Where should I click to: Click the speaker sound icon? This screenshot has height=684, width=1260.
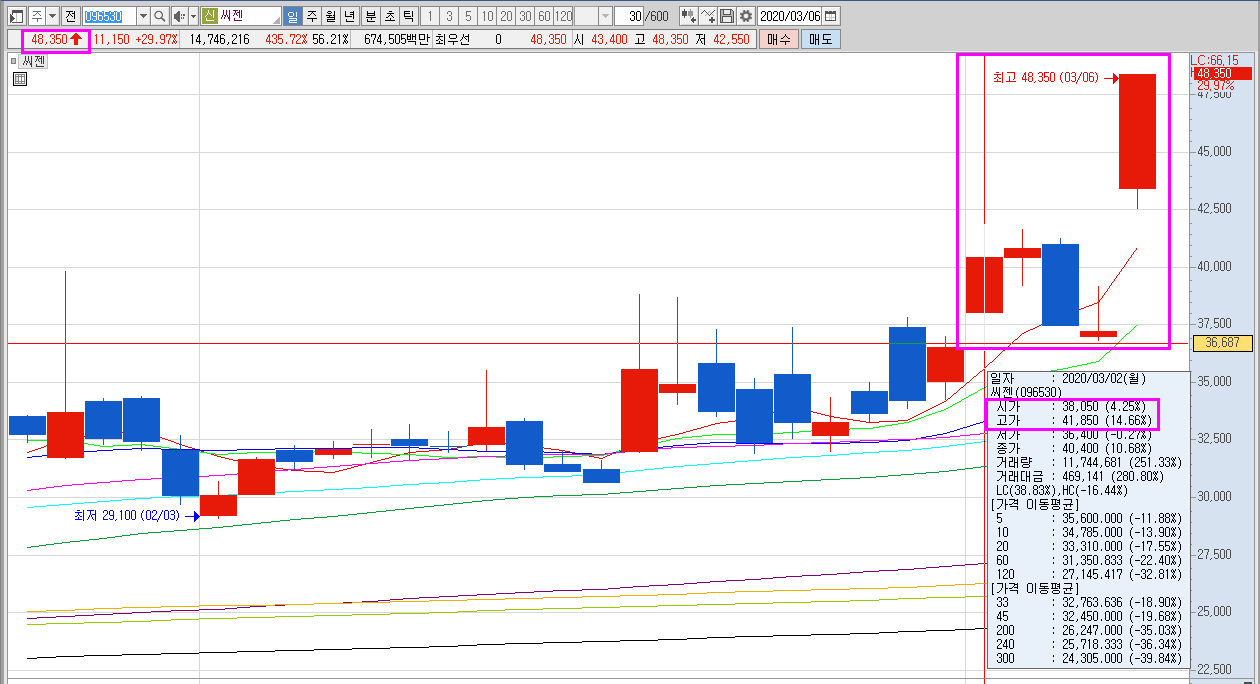[178, 16]
